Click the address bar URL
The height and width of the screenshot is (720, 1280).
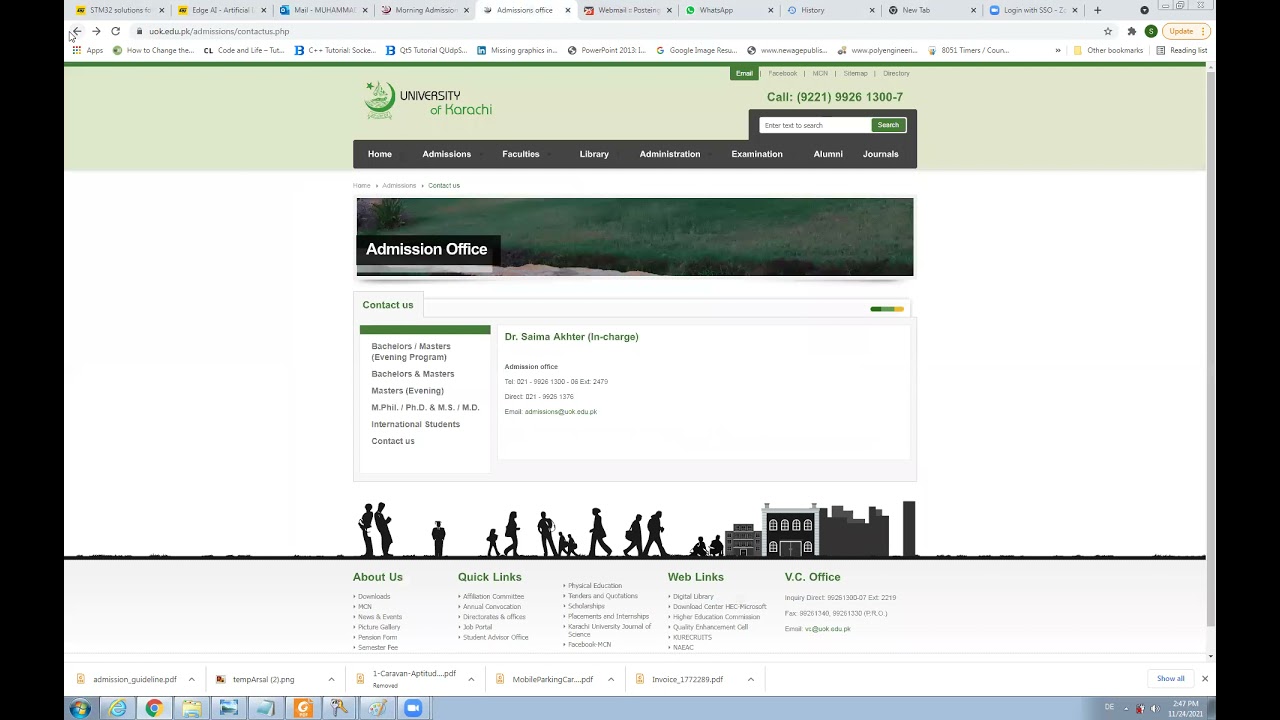[x=219, y=31]
